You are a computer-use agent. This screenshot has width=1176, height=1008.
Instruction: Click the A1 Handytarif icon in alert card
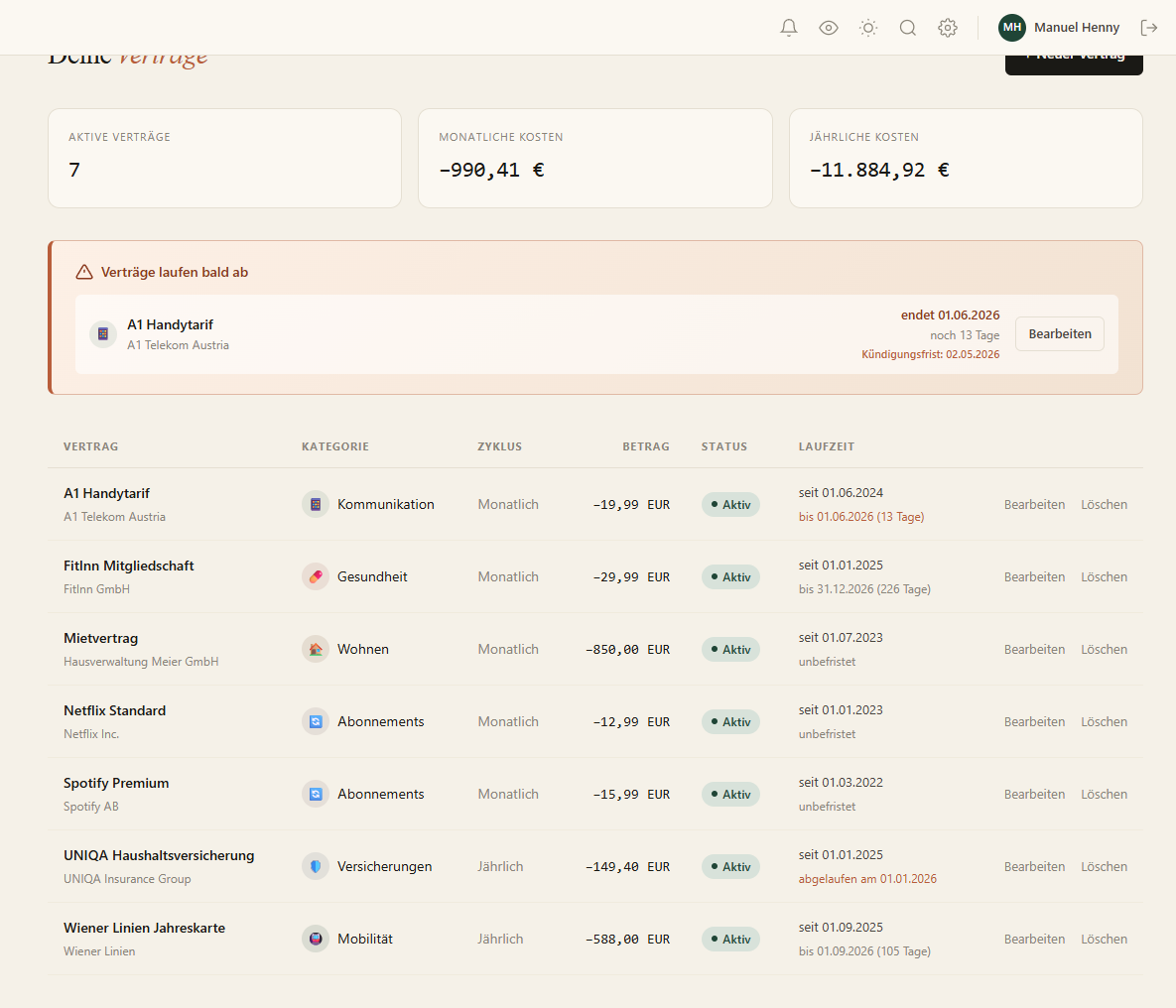(103, 334)
